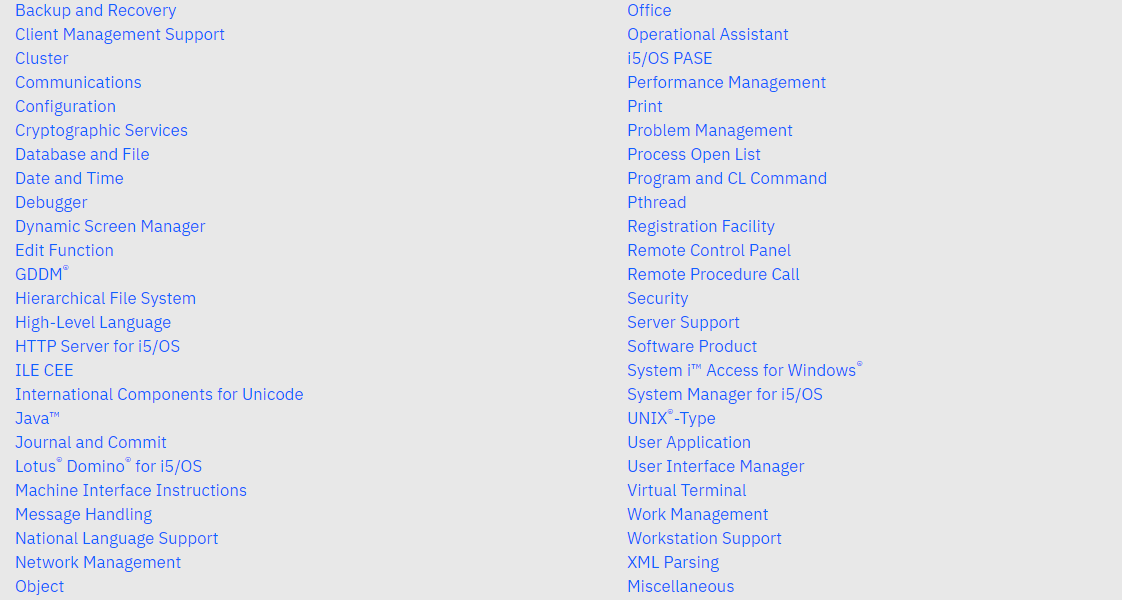Open the Operational Assistant link
The height and width of the screenshot is (600, 1125).
click(707, 35)
